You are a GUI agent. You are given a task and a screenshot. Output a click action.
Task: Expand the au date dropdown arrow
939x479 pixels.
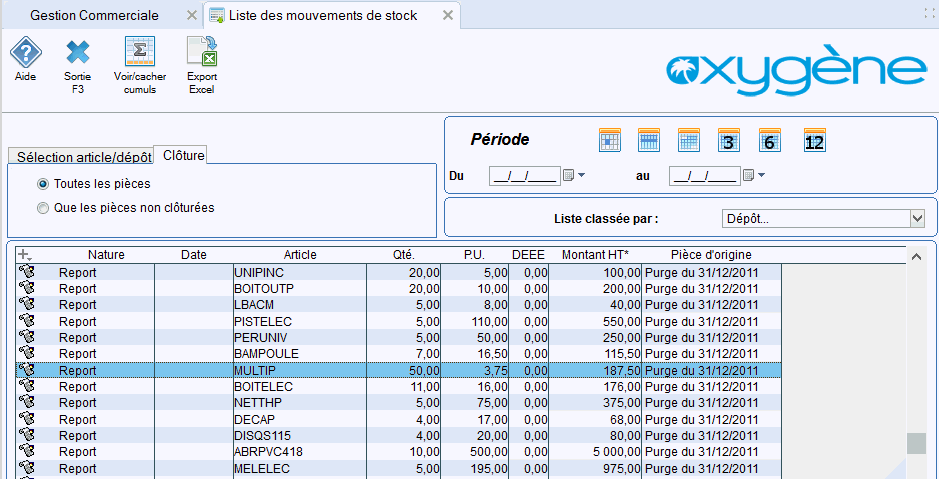pos(761,175)
